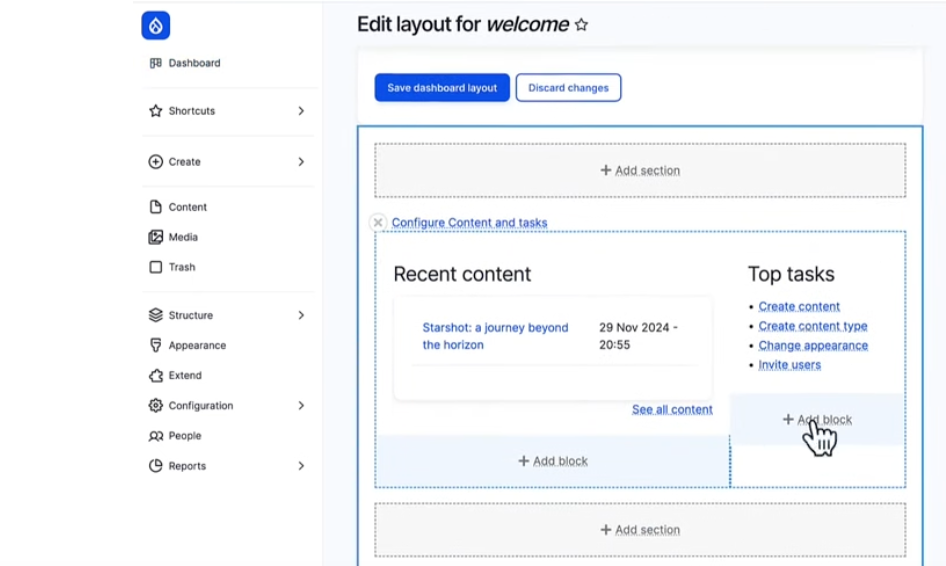The image size is (946, 566).
Task: Click Discard changes button
Action: (x=568, y=88)
